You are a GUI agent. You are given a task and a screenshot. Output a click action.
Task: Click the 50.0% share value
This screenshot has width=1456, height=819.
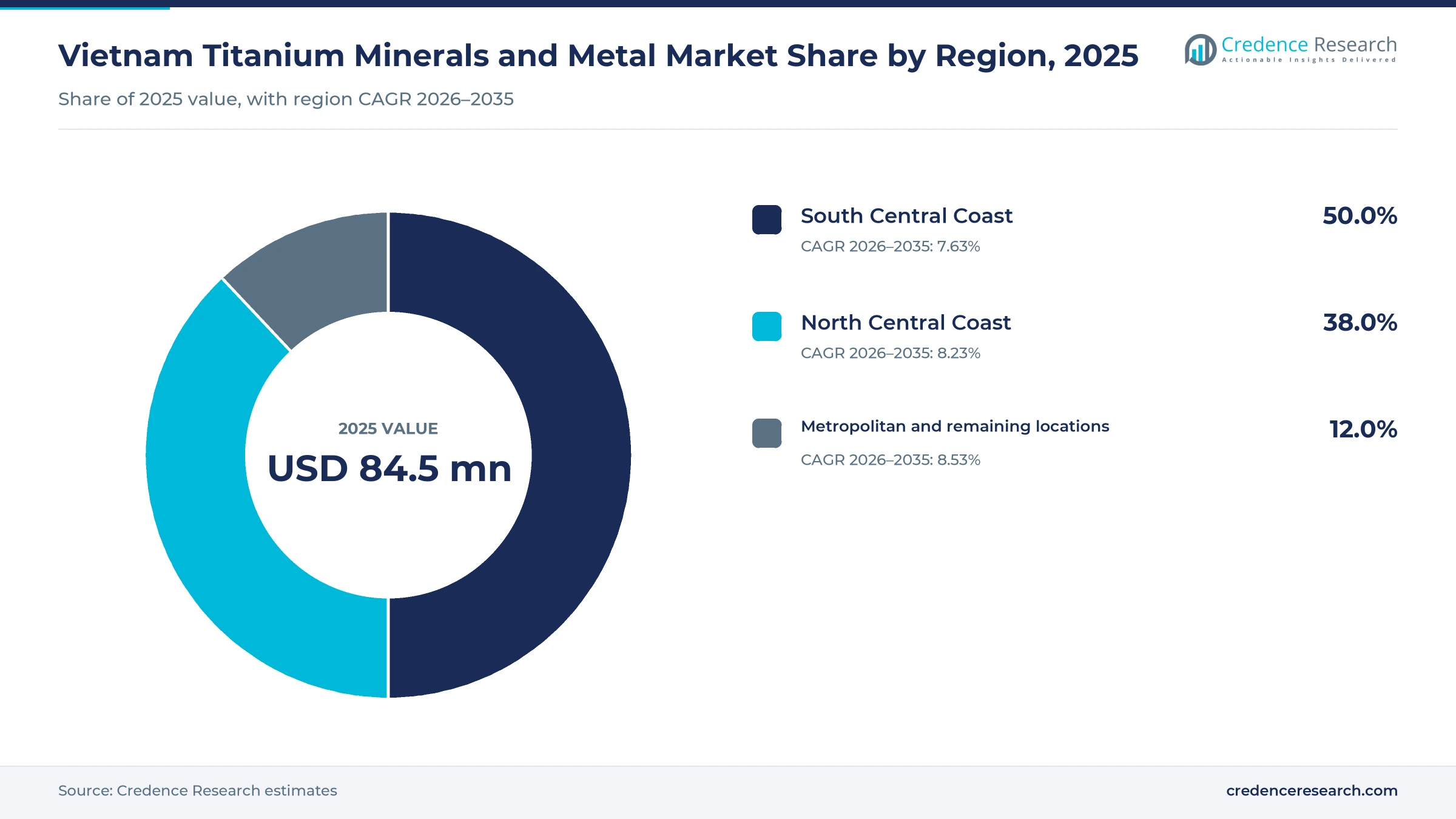pos(1360,216)
